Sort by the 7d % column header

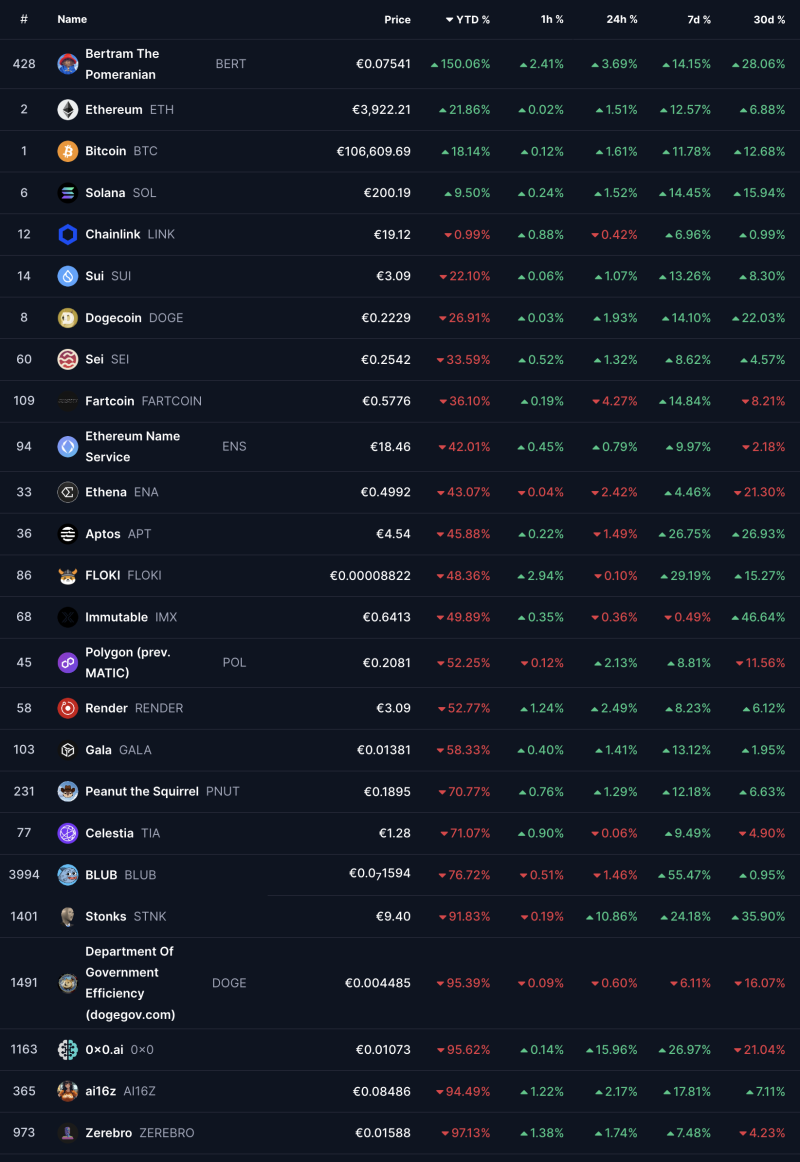(699, 20)
